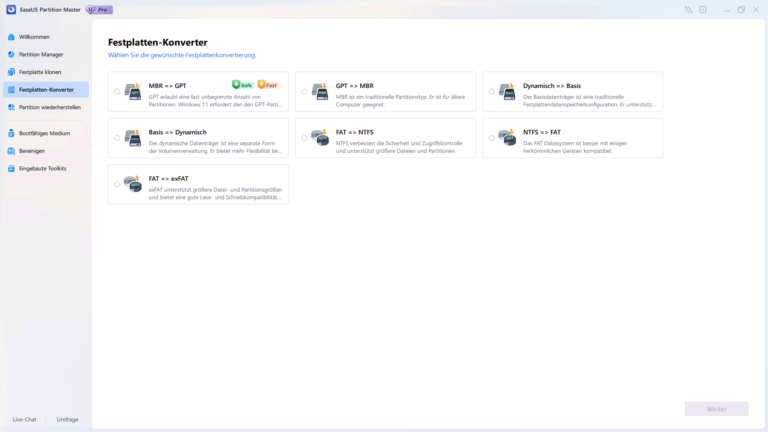Viewport: 768px width, 432px height.
Task: Click the Basis => Dynamisch title text
Action: tap(177, 132)
